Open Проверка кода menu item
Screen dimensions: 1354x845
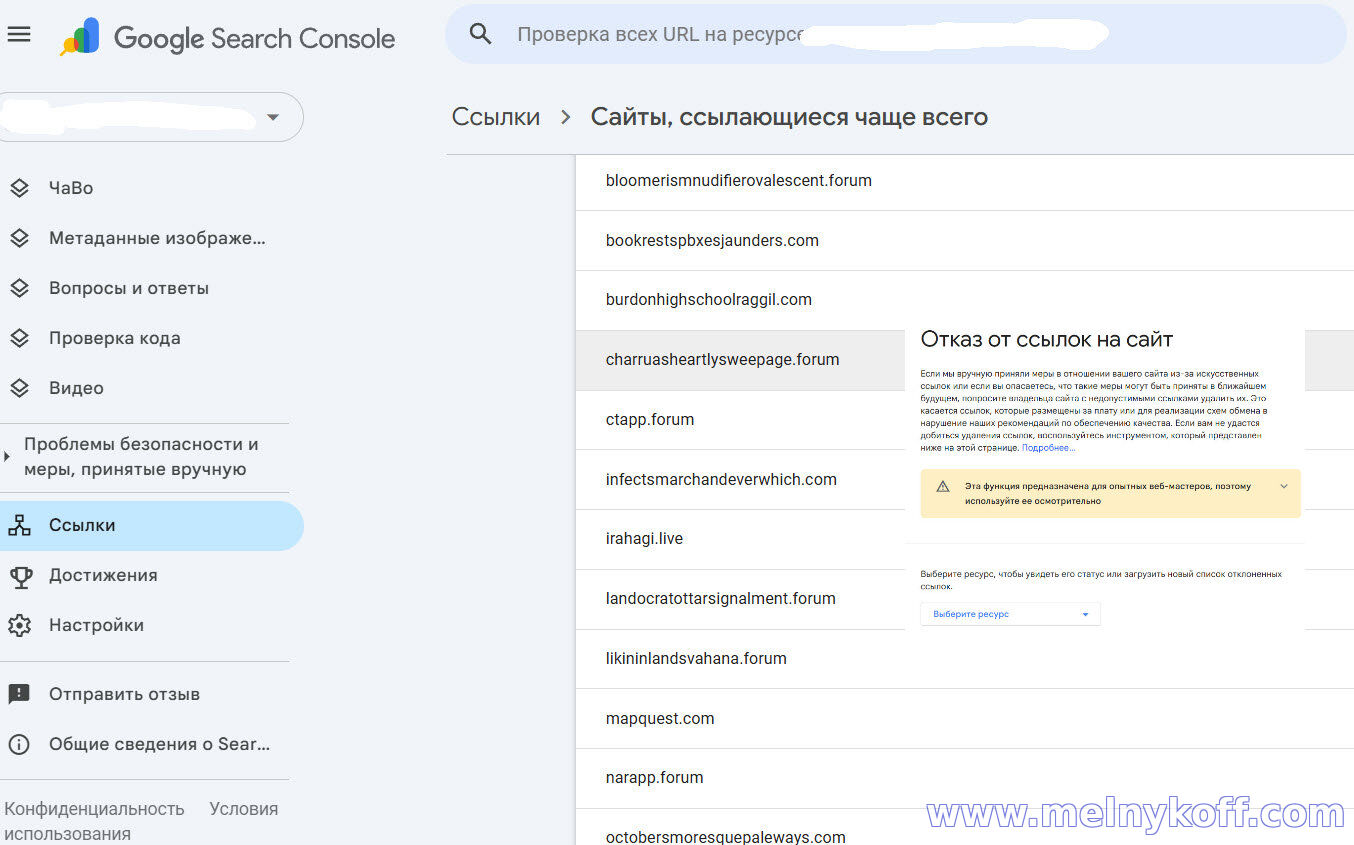(x=115, y=338)
